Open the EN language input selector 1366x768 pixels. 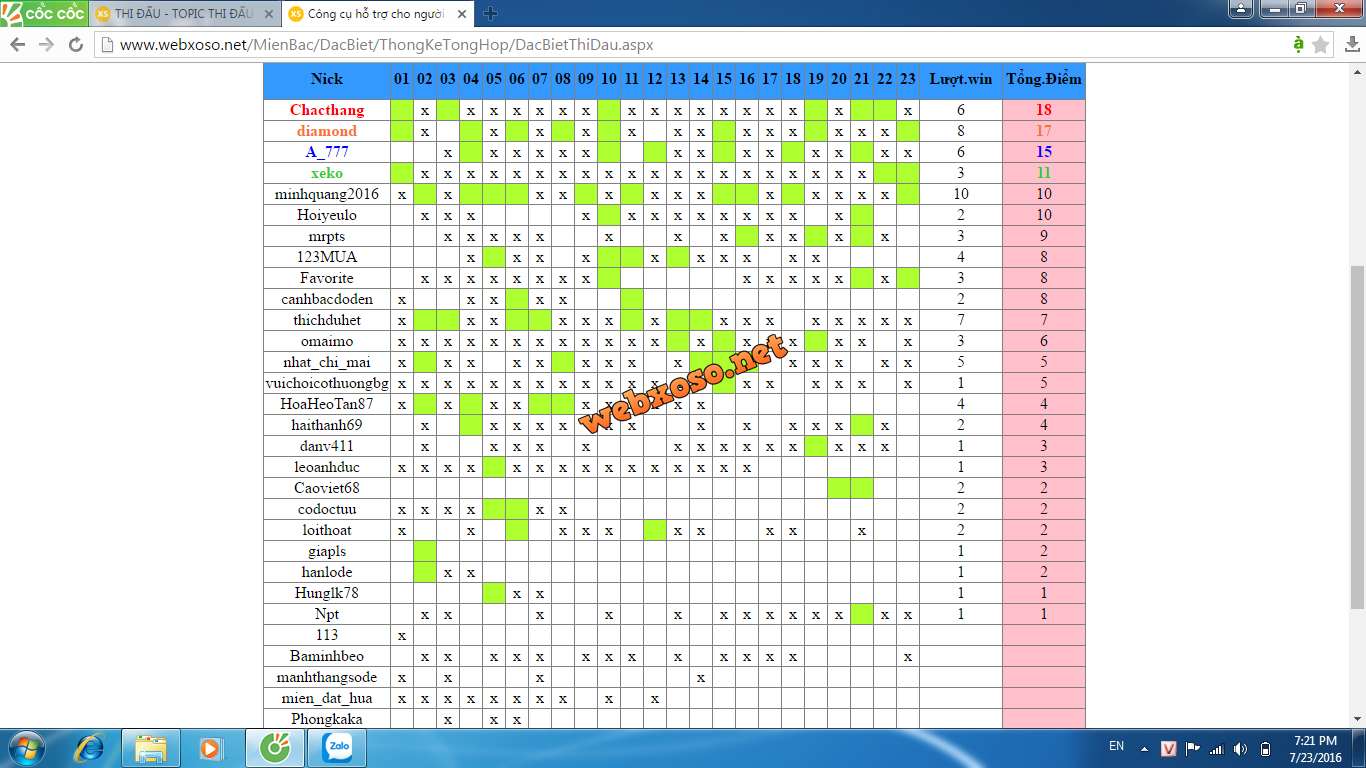click(1116, 746)
